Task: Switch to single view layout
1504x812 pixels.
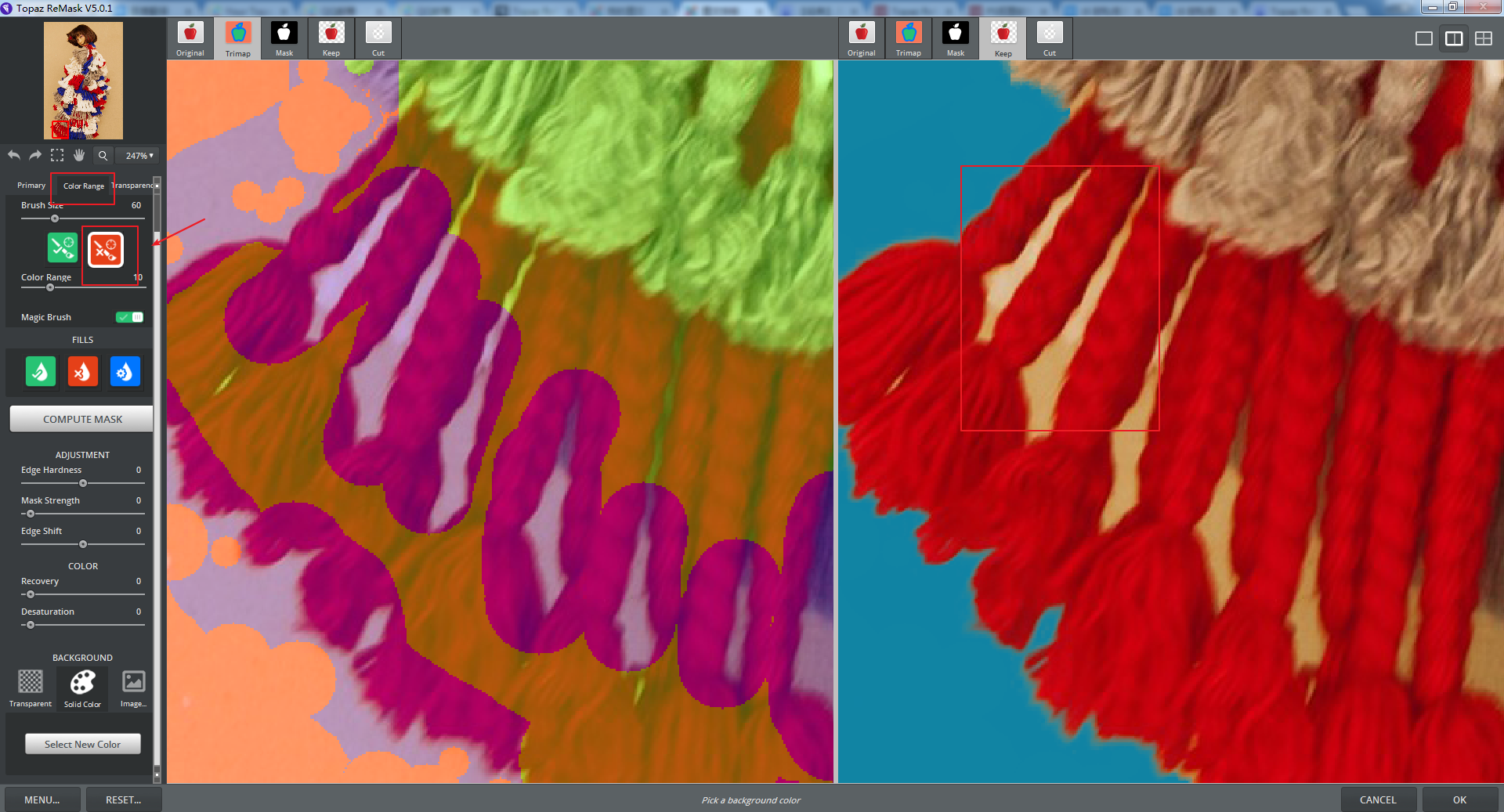Action: [x=1424, y=38]
